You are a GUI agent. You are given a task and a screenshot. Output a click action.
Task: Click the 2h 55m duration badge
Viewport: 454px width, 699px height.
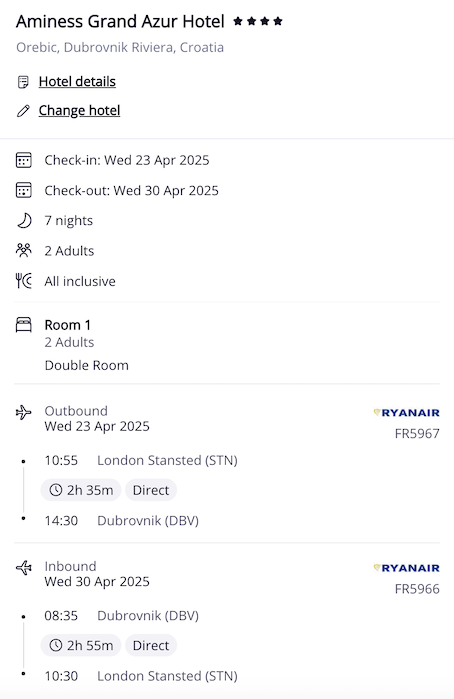[81, 645]
